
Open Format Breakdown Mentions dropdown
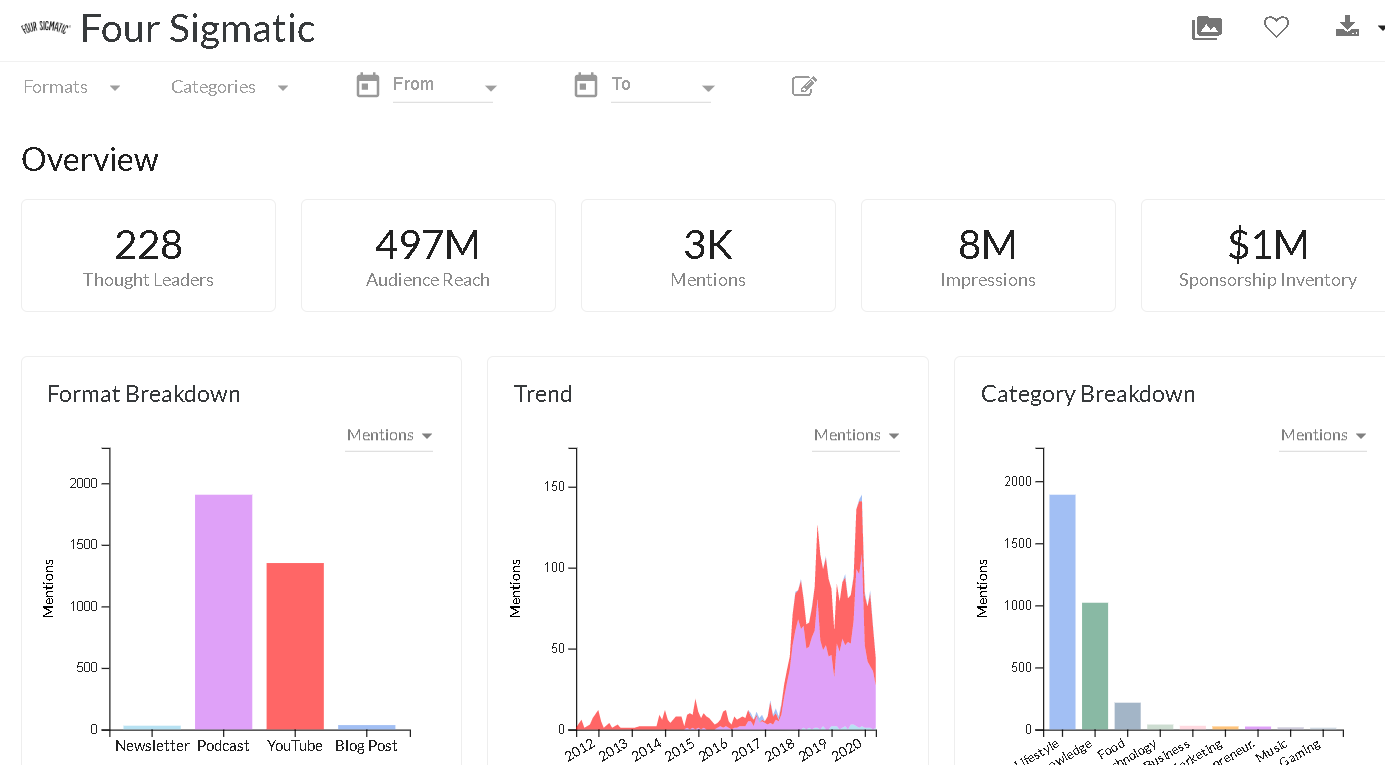click(x=389, y=435)
